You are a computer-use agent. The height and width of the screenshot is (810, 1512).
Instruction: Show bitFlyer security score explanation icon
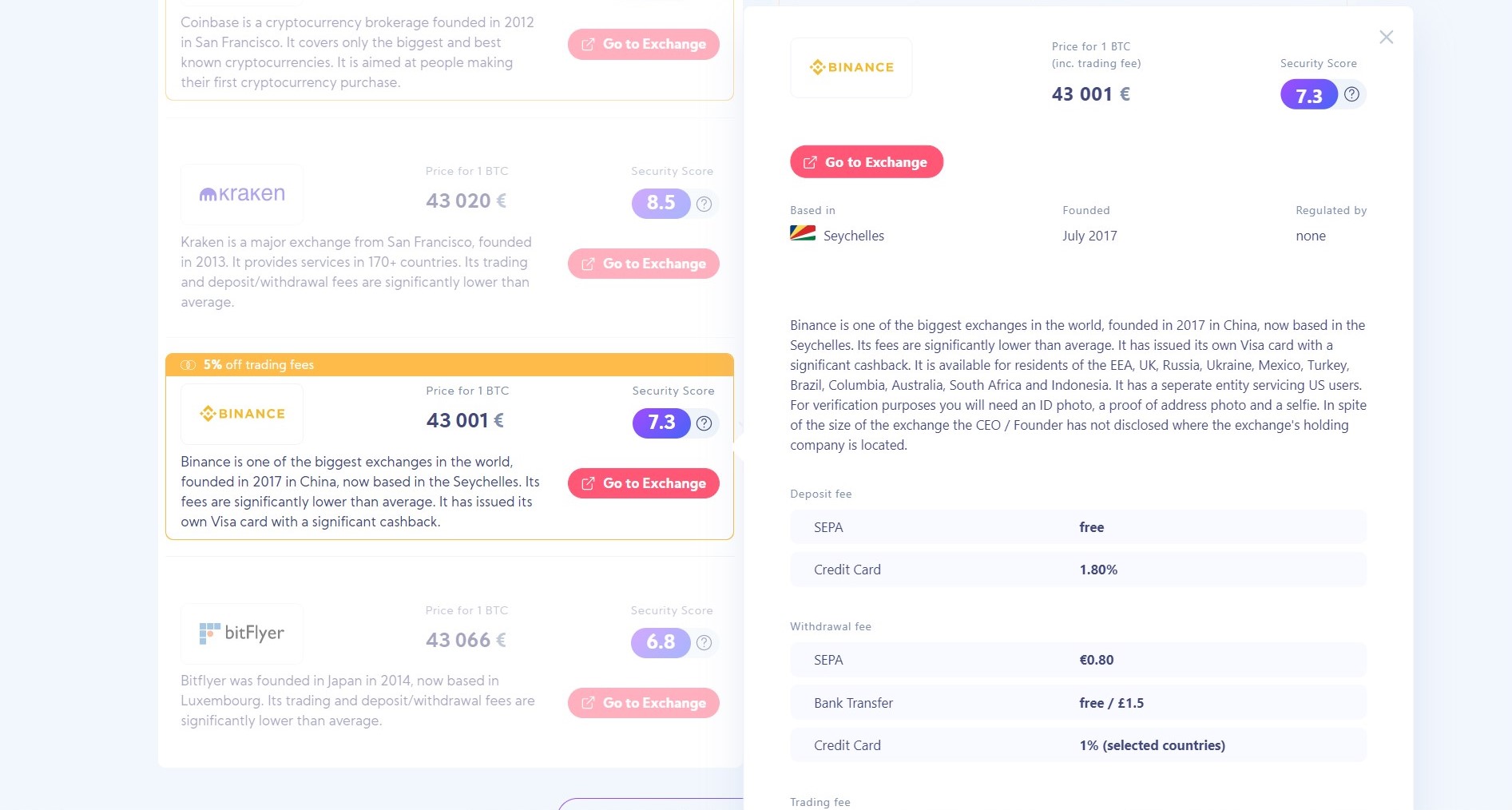(x=704, y=642)
